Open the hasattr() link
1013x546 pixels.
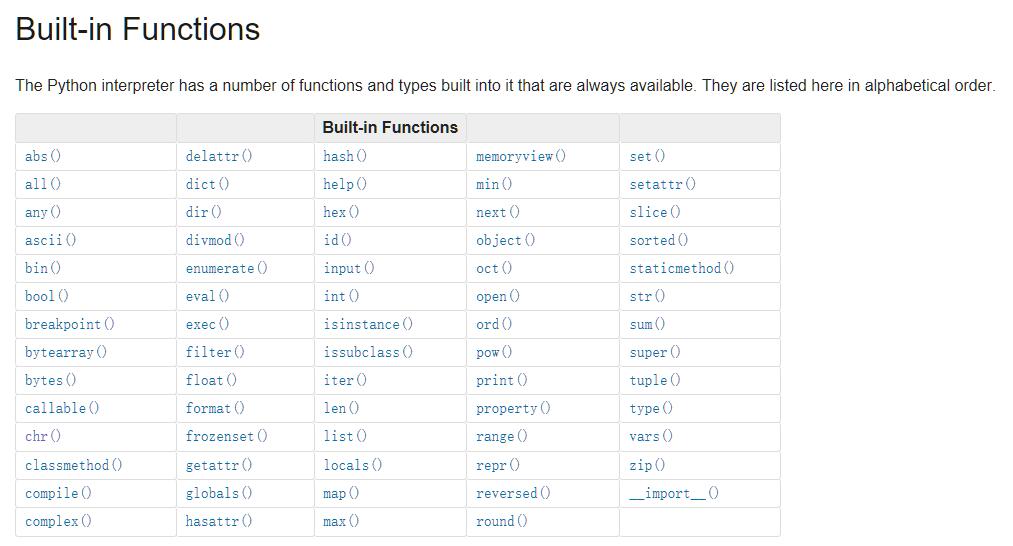coord(219,521)
